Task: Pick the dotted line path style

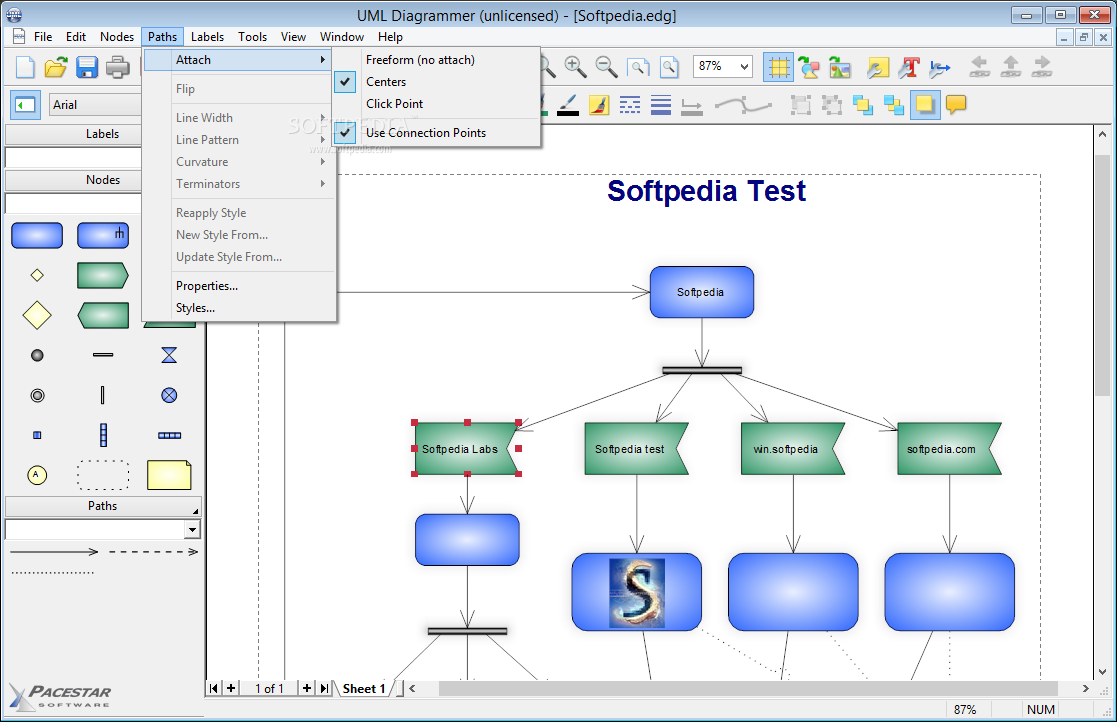Action: click(52, 572)
